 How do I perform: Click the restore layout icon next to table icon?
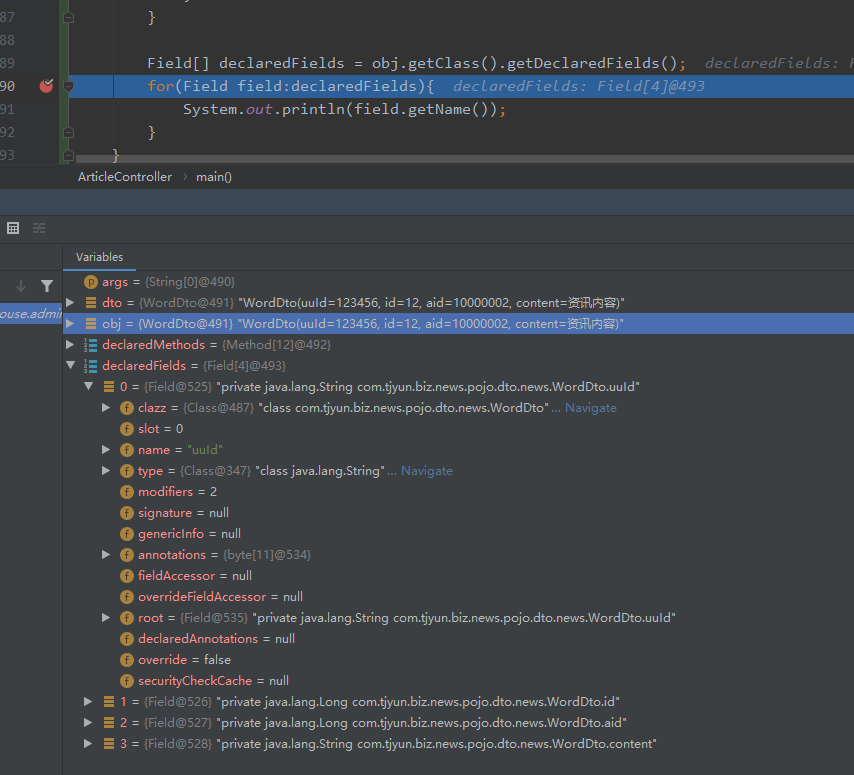(39, 228)
